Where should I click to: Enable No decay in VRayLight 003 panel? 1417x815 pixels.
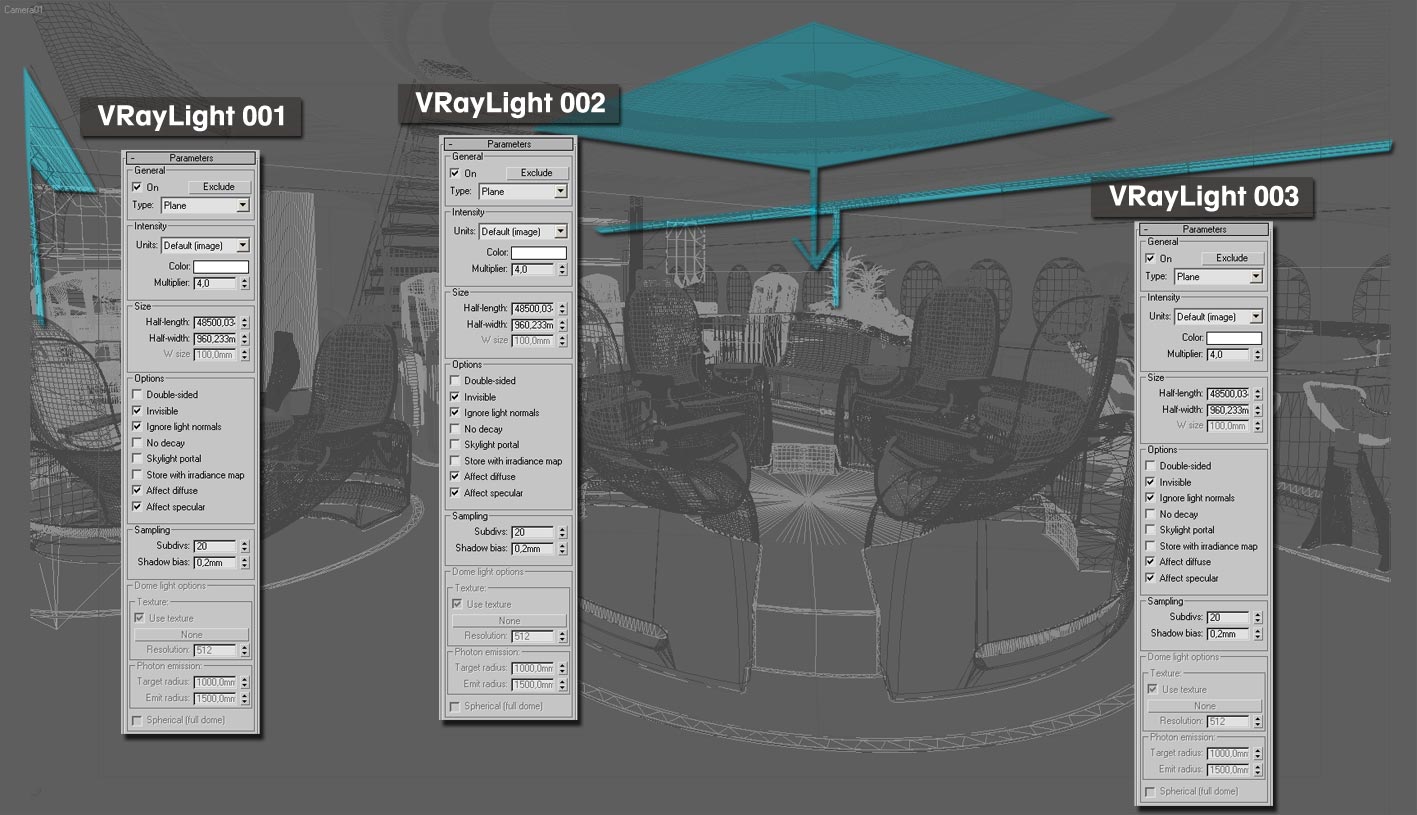pyautogui.click(x=1151, y=514)
